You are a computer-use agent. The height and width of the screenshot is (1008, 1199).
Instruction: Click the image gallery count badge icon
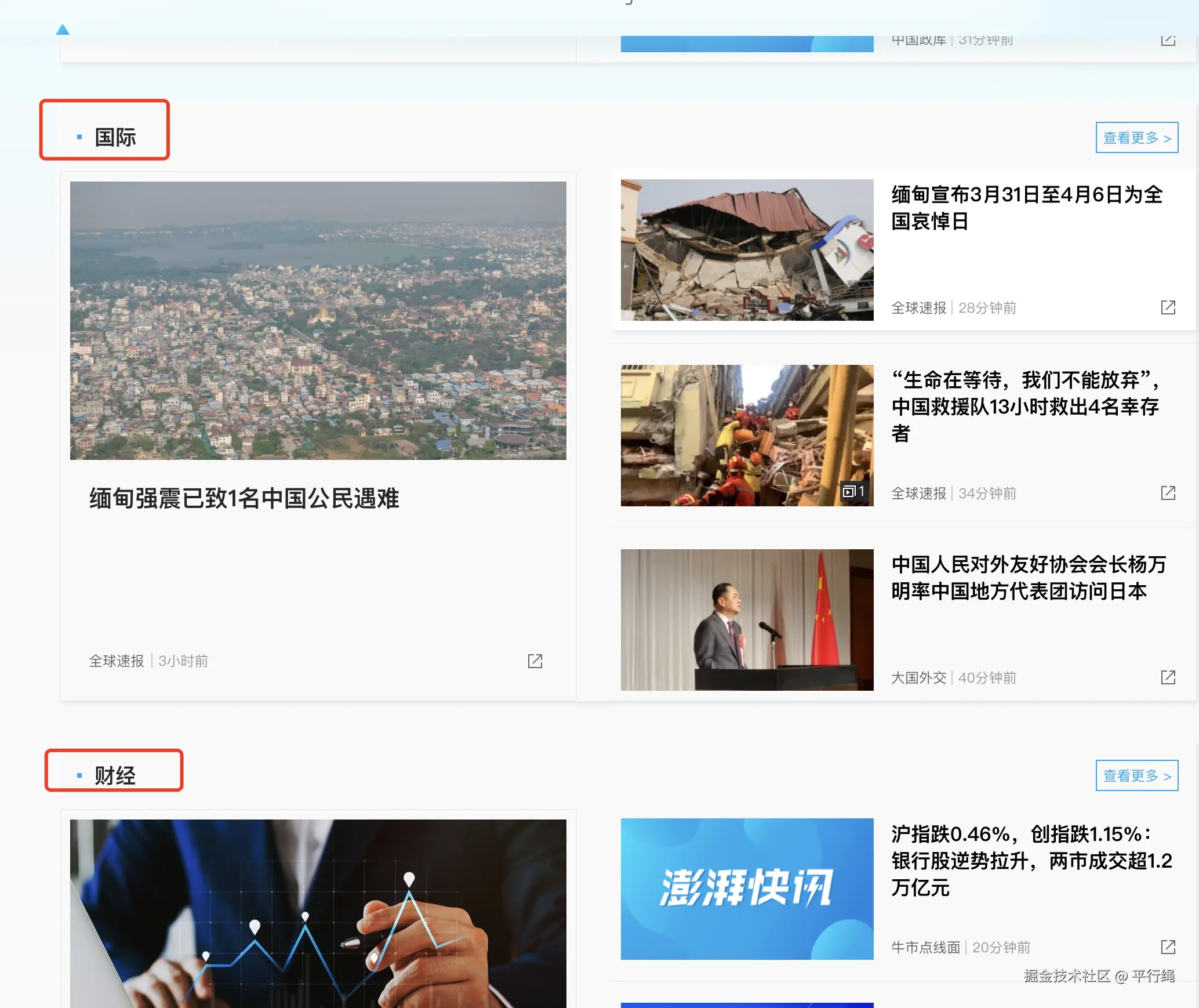(x=853, y=491)
